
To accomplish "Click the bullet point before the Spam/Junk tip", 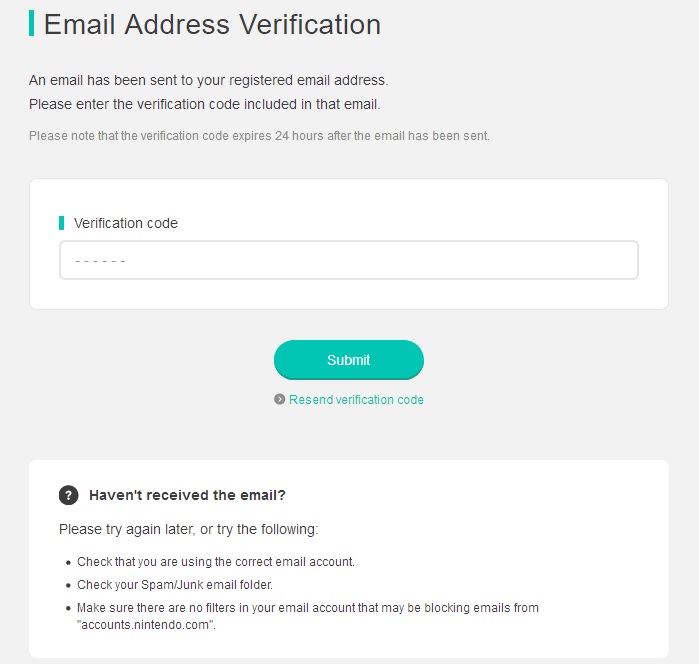I will tap(68, 586).
